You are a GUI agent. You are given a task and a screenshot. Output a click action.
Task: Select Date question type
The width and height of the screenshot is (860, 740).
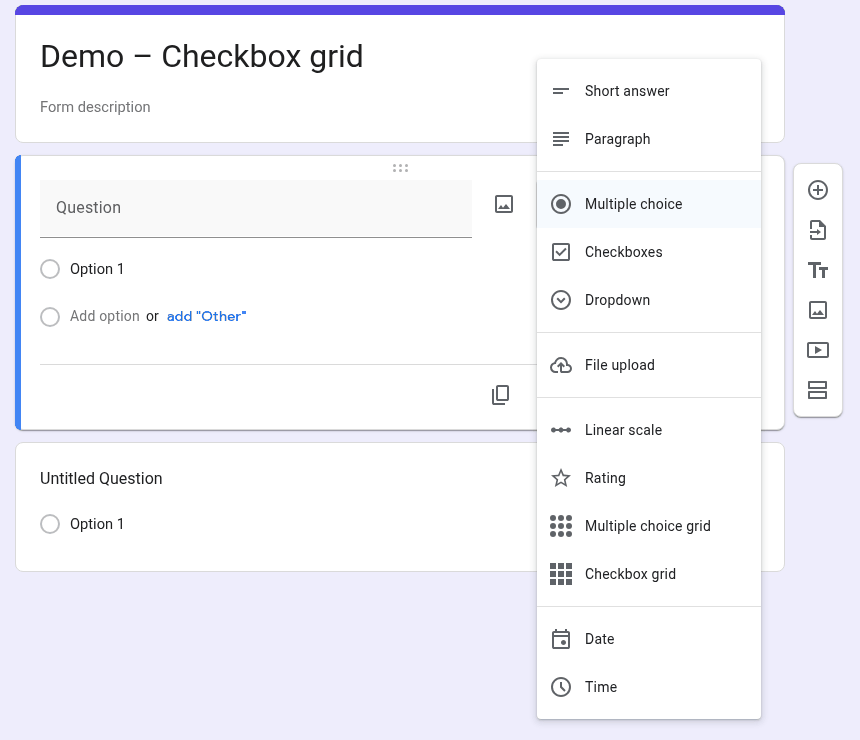pos(649,639)
